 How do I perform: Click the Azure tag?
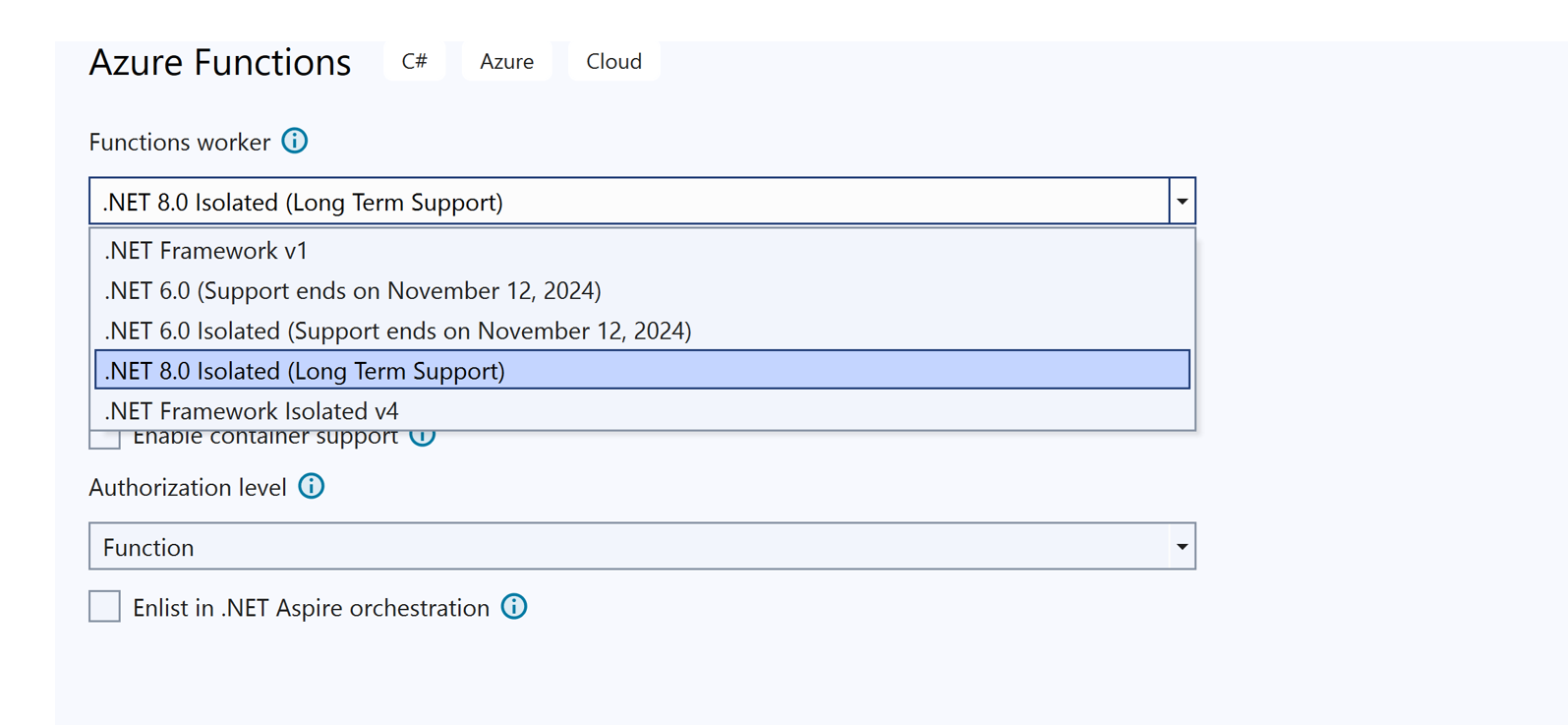tap(506, 61)
